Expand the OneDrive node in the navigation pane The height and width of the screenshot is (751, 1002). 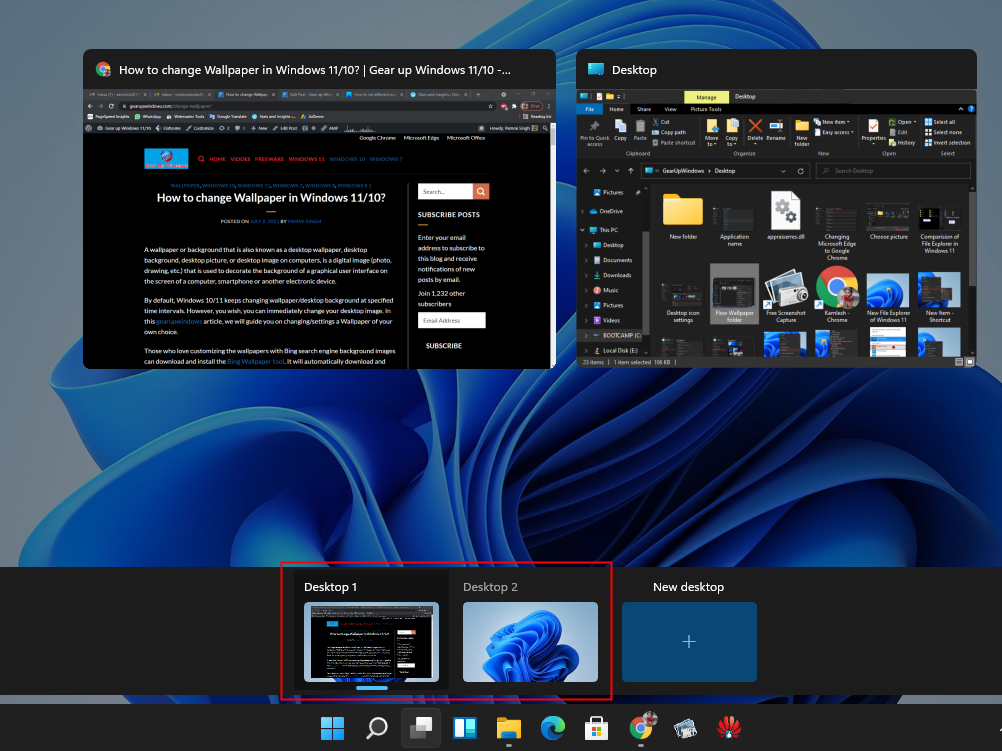click(x=584, y=211)
